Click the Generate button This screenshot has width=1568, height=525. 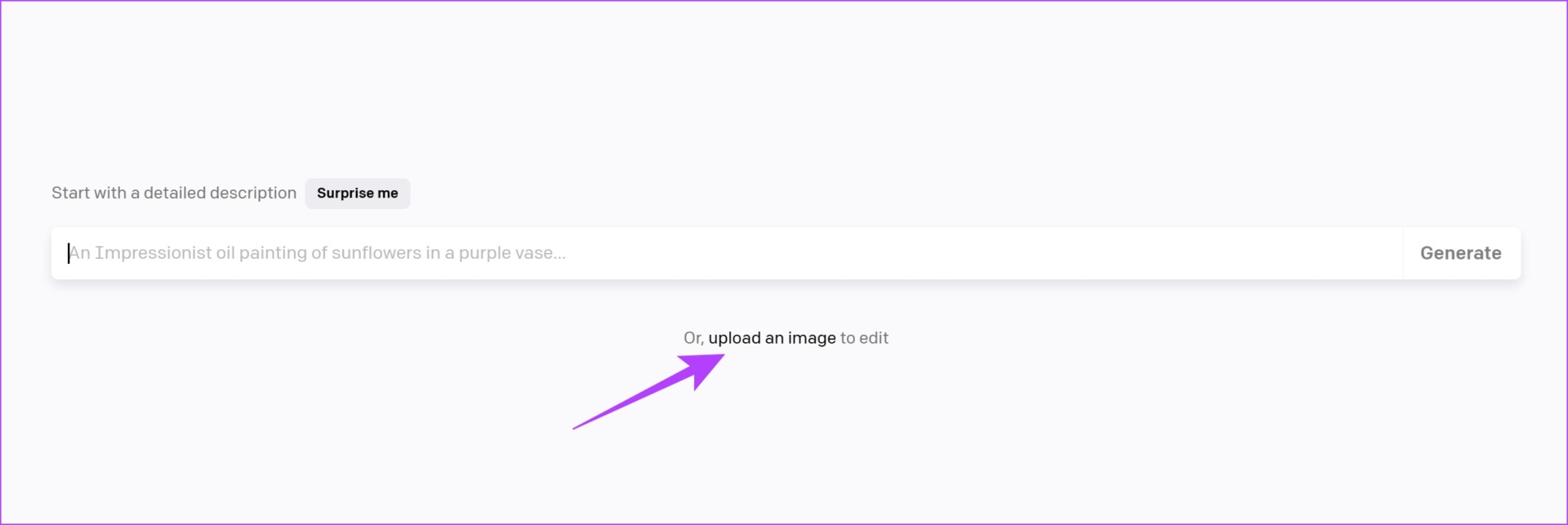[1461, 253]
